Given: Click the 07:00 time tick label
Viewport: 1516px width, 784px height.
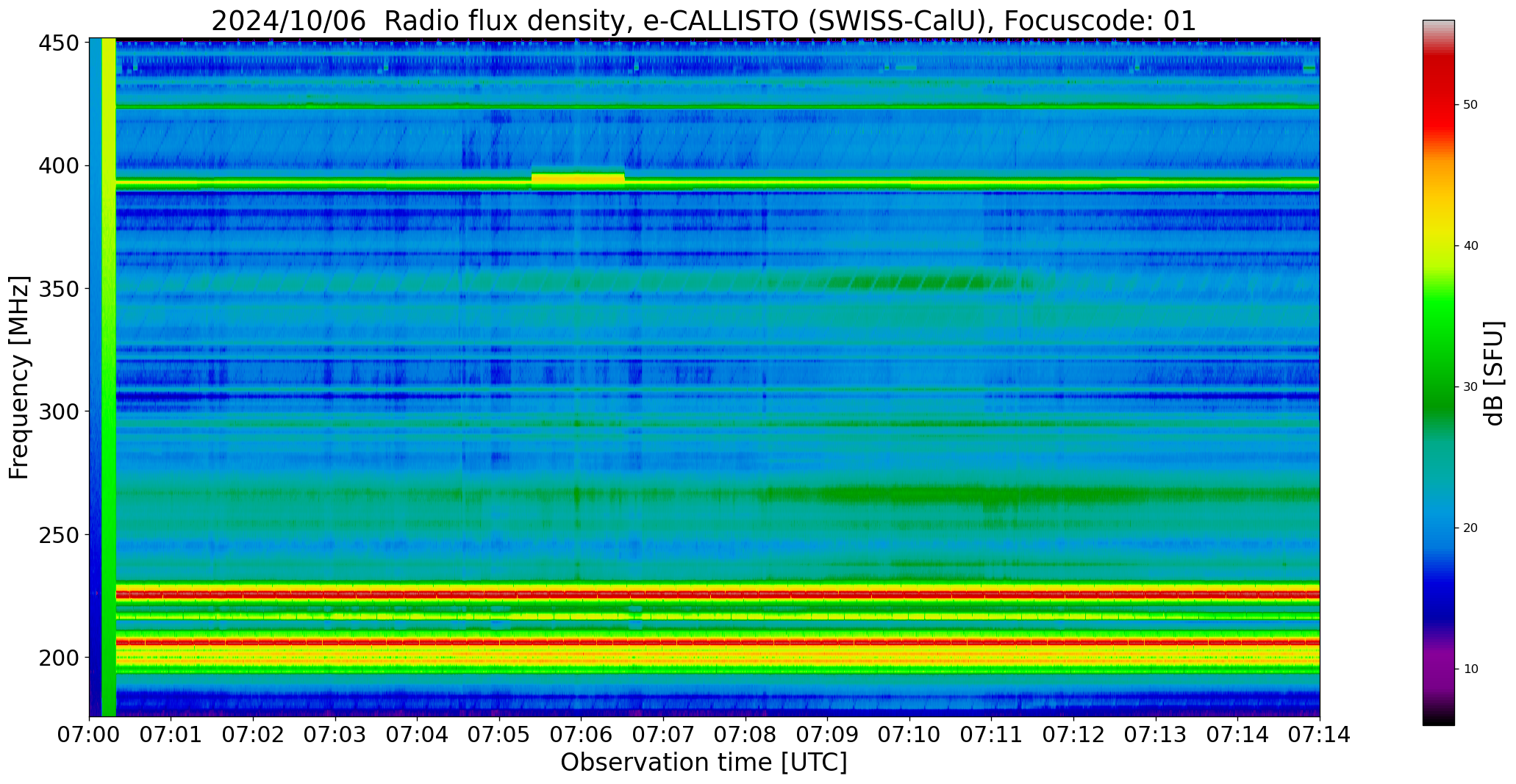Looking at the screenshot, I should coord(90,735).
